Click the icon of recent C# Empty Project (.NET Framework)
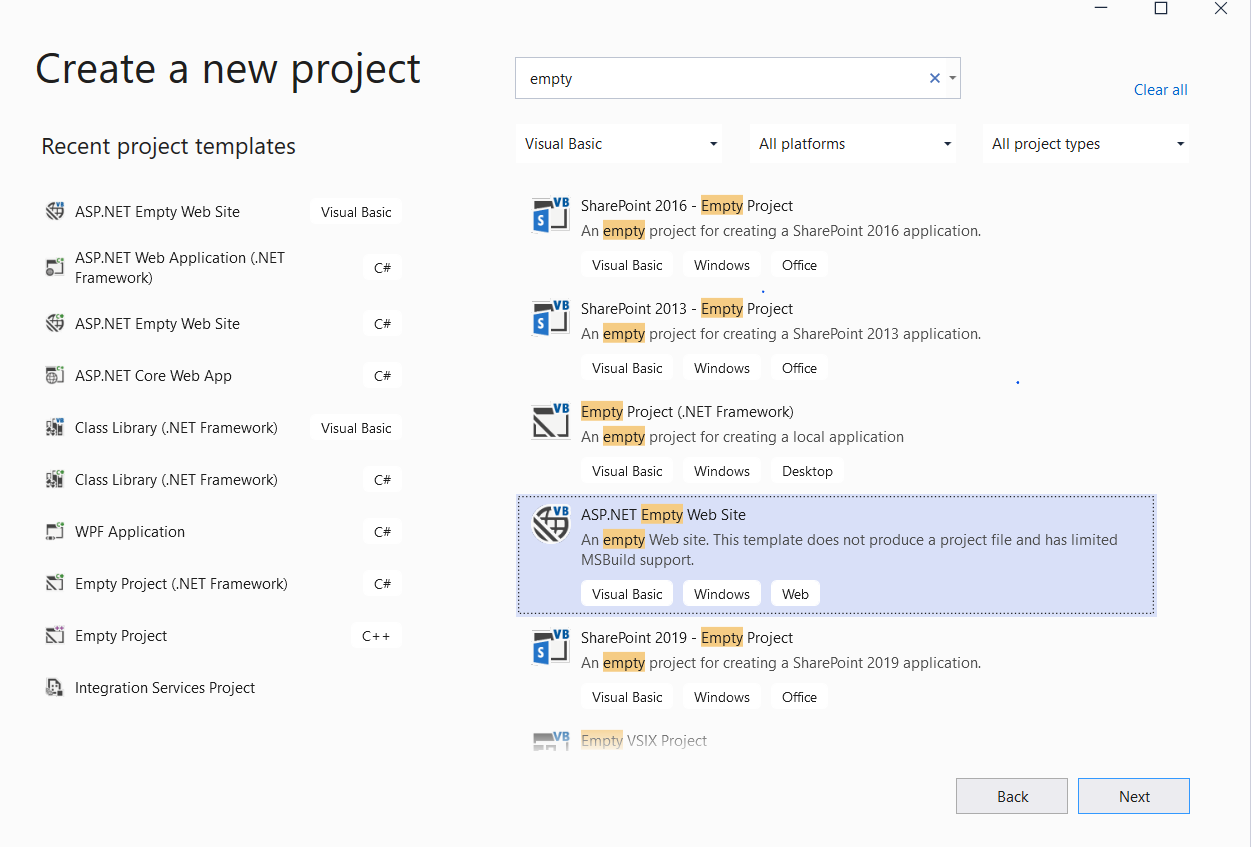This screenshot has height=847, width=1251. pos(55,584)
